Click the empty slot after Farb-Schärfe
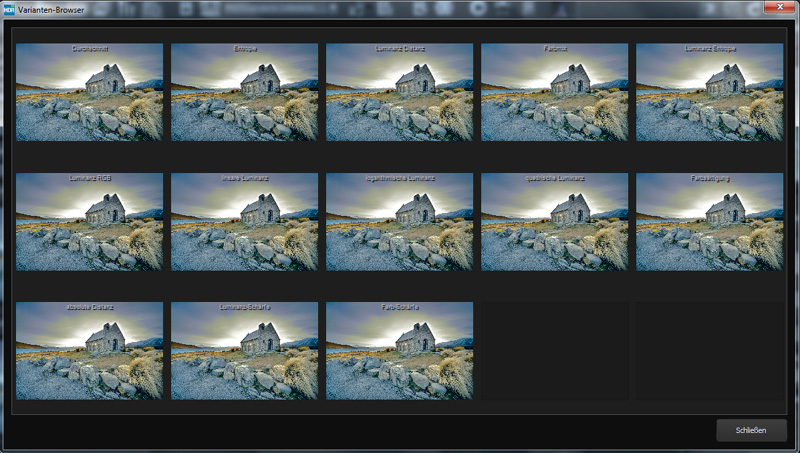Image resolution: width=800 pixels, height=453 pixels. point(554,351)
